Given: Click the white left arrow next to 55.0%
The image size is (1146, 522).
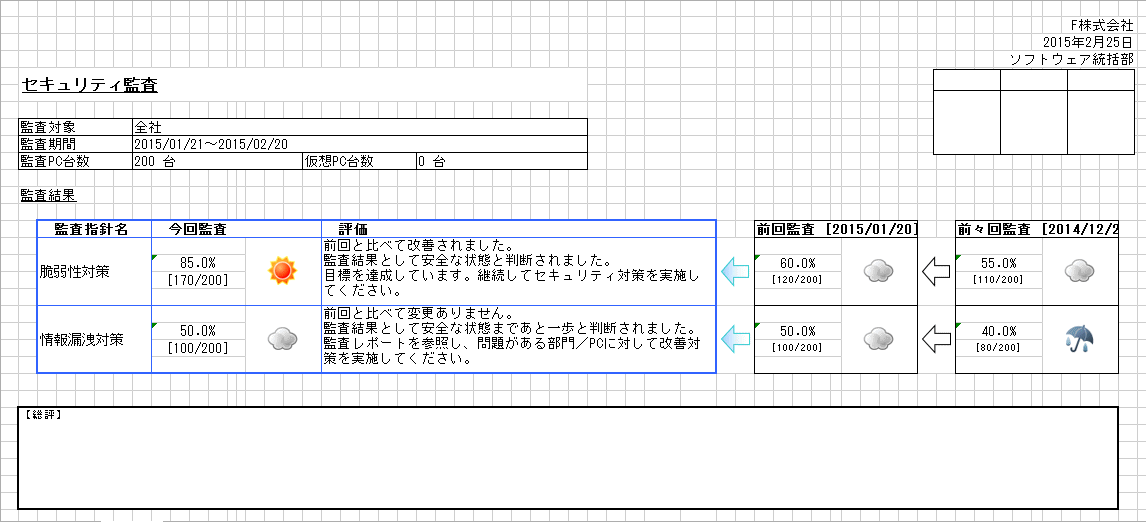Looking at the screenshot, I should [935, 271].
